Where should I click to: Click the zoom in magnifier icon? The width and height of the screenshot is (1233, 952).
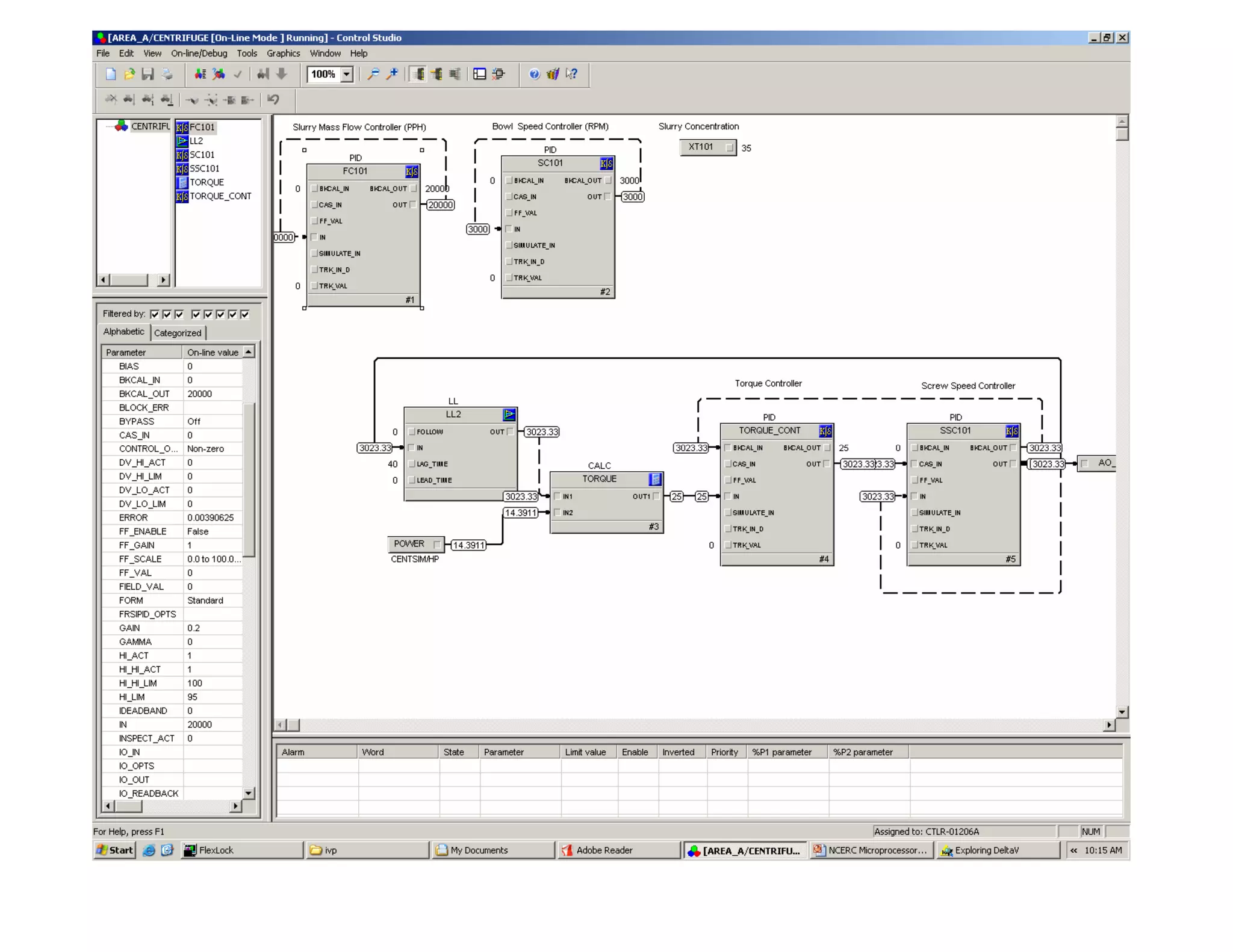pyautogui.click(x=393, y=74)
